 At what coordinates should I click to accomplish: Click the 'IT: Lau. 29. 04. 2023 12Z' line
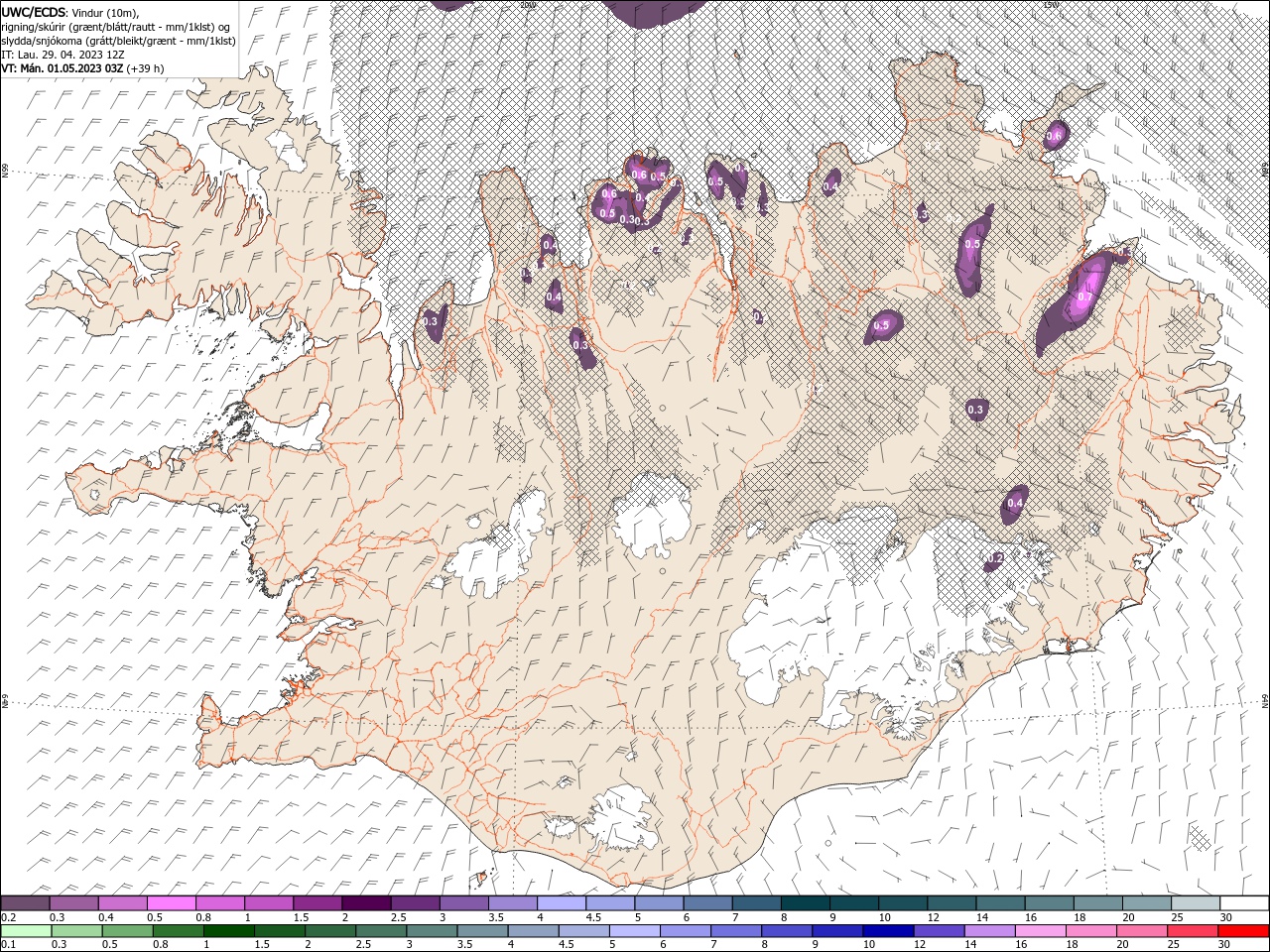(63, 55)
